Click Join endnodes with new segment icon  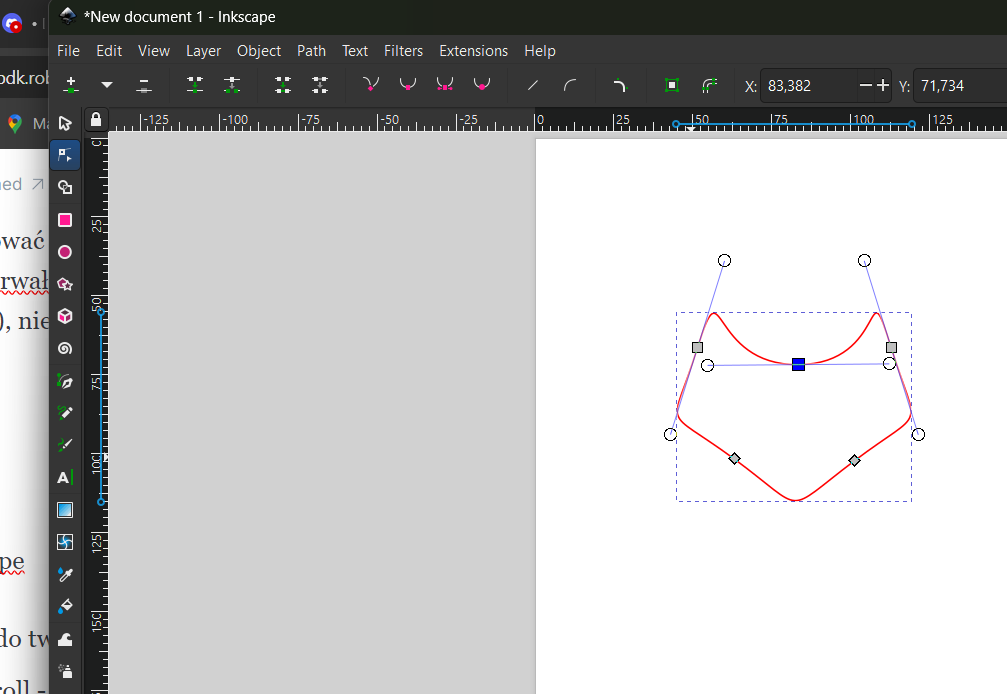[x=283, y=85]
